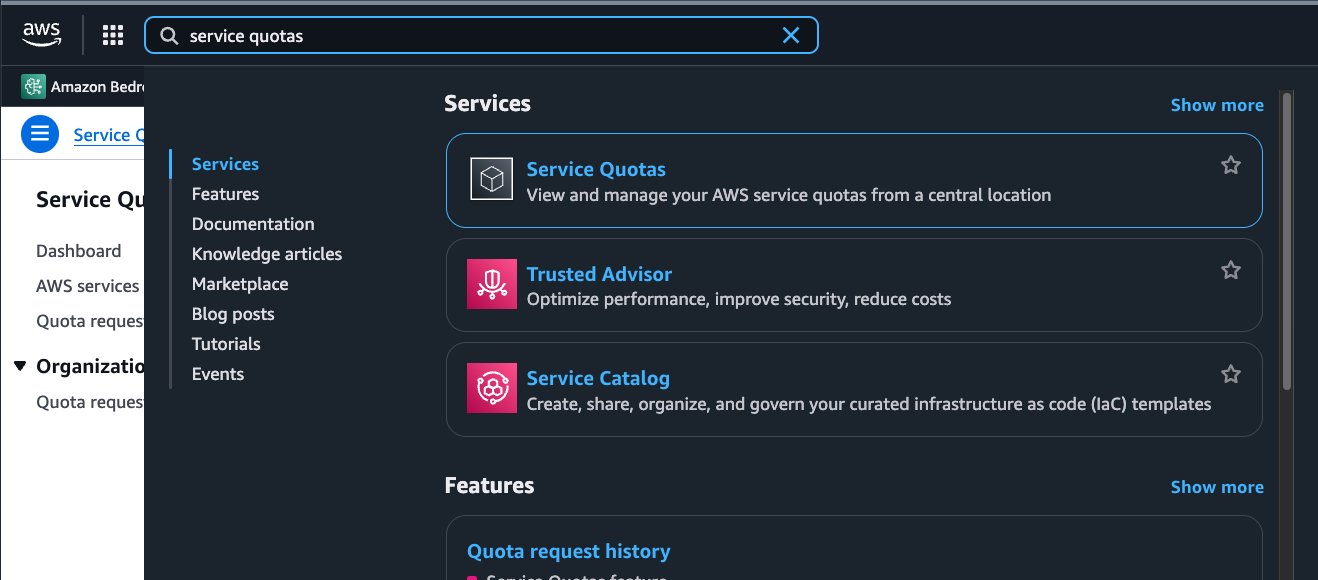Click the Service Catalog service icon
This screenshot has height=580, width=1318.
pyautogui.click(x=491, y=389)
